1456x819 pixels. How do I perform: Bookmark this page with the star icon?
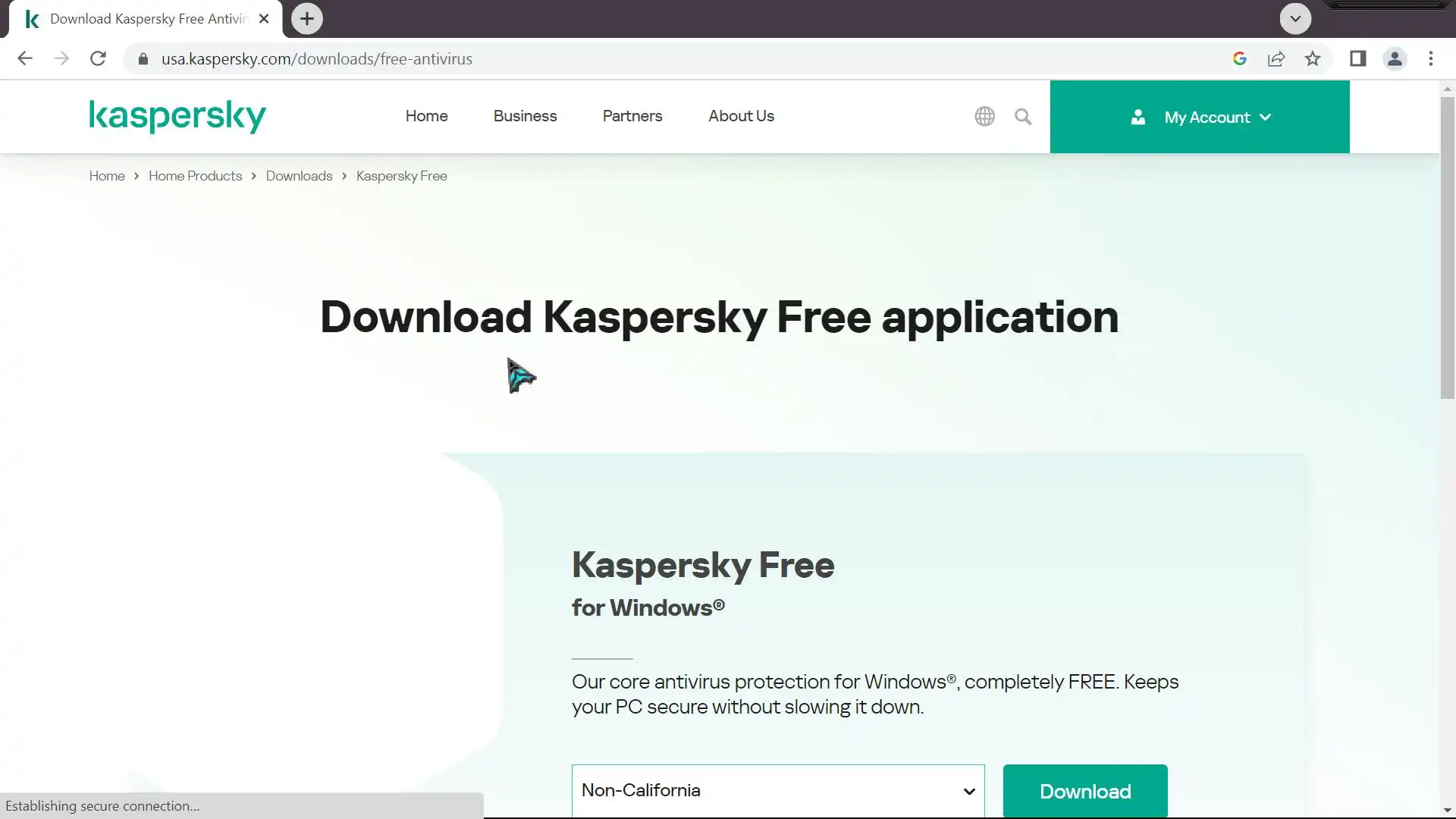[1313, 58]
